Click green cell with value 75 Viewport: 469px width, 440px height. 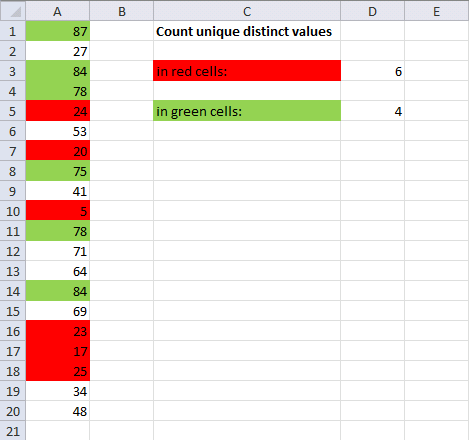pos(58,171)
